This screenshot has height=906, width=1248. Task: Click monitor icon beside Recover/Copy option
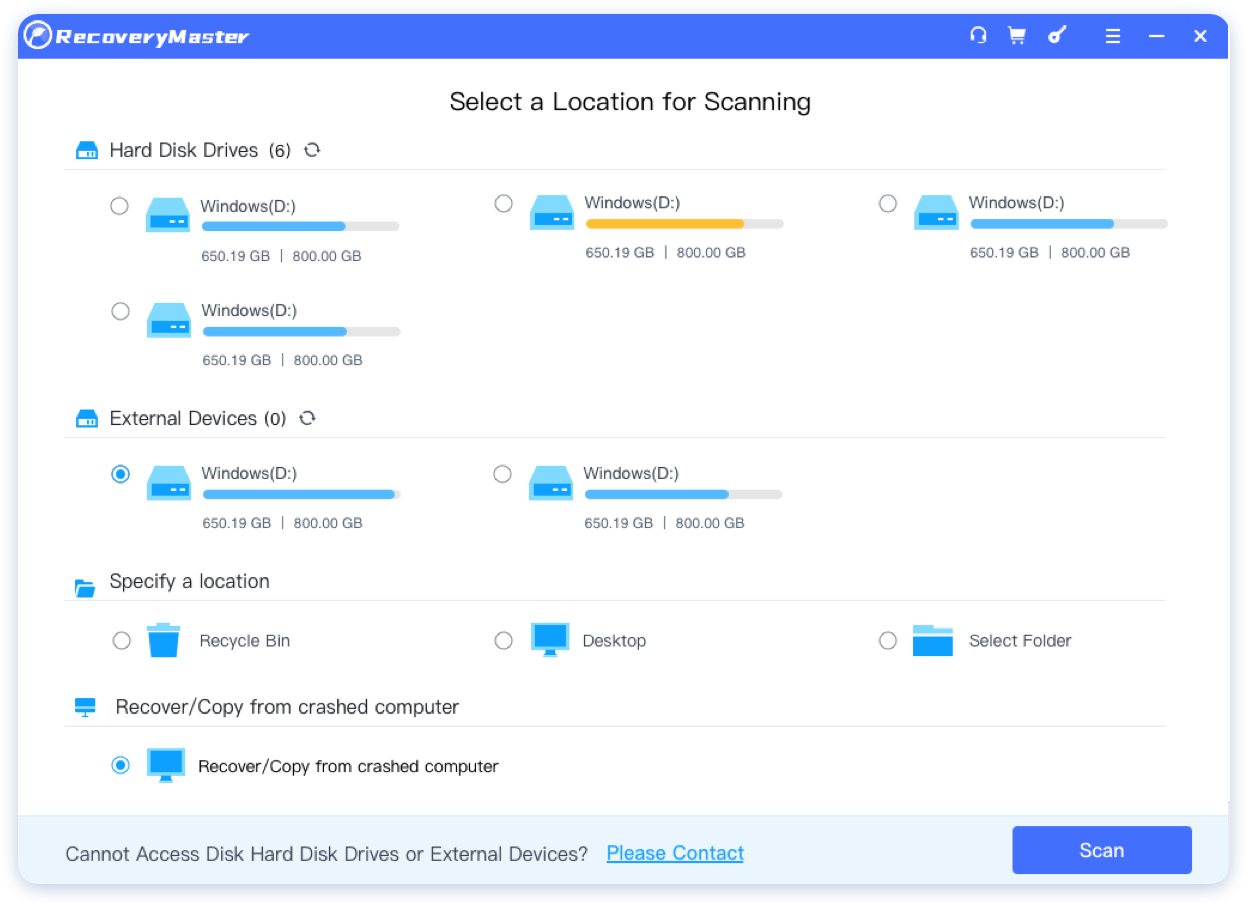click(166, 765)
